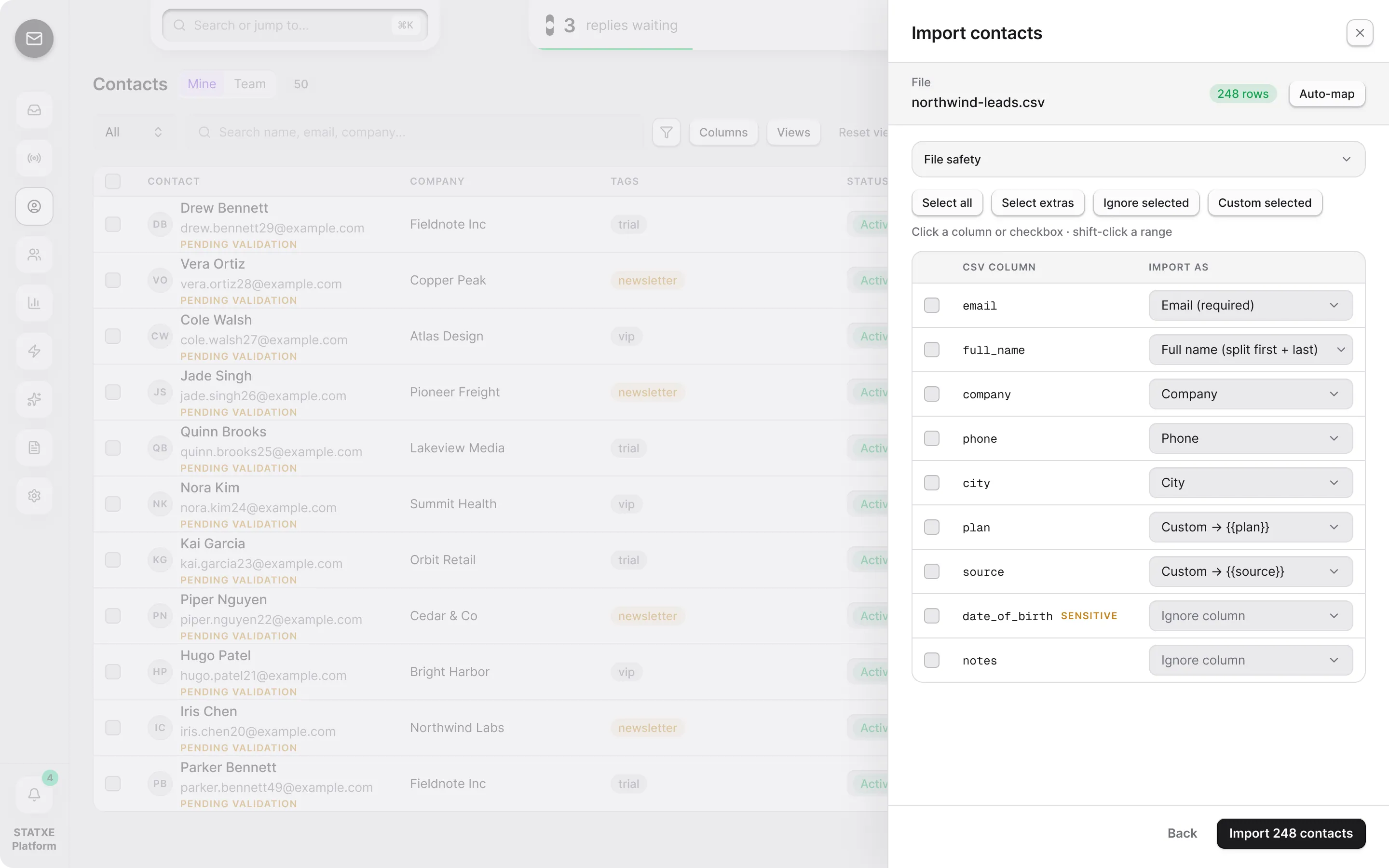Open notes row Ignore column dropdown
This screenshot has height=868, width=1389.
(x=1250, y=660)
